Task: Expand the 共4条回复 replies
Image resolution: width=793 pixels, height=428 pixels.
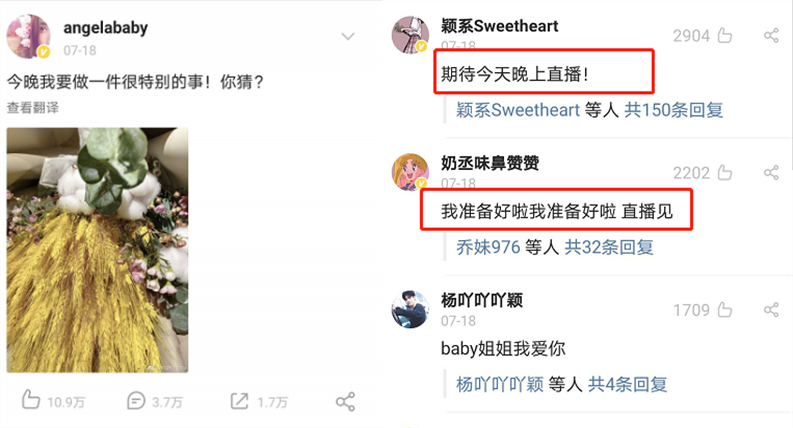Action: [627, 384]
